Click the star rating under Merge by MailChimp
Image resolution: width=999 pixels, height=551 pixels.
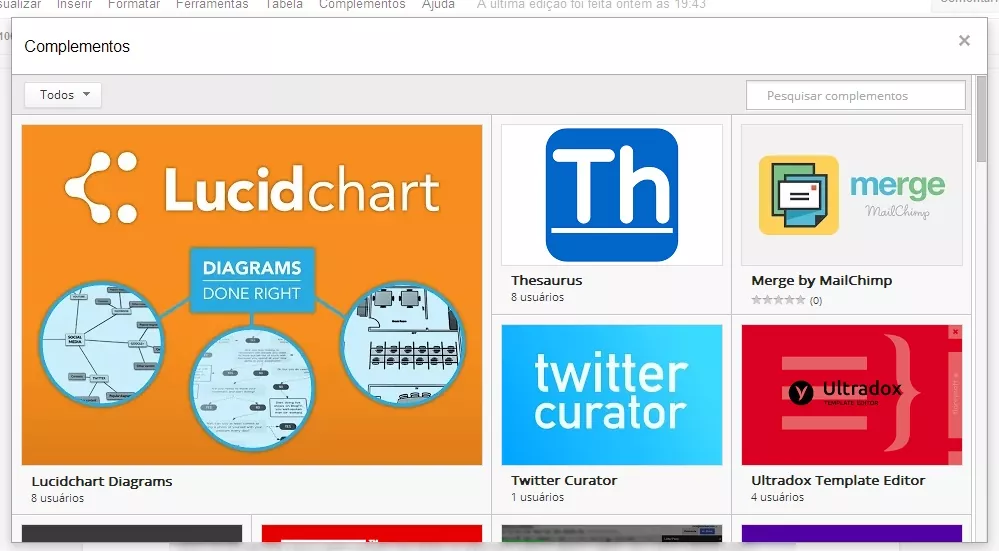pos(778,300)
